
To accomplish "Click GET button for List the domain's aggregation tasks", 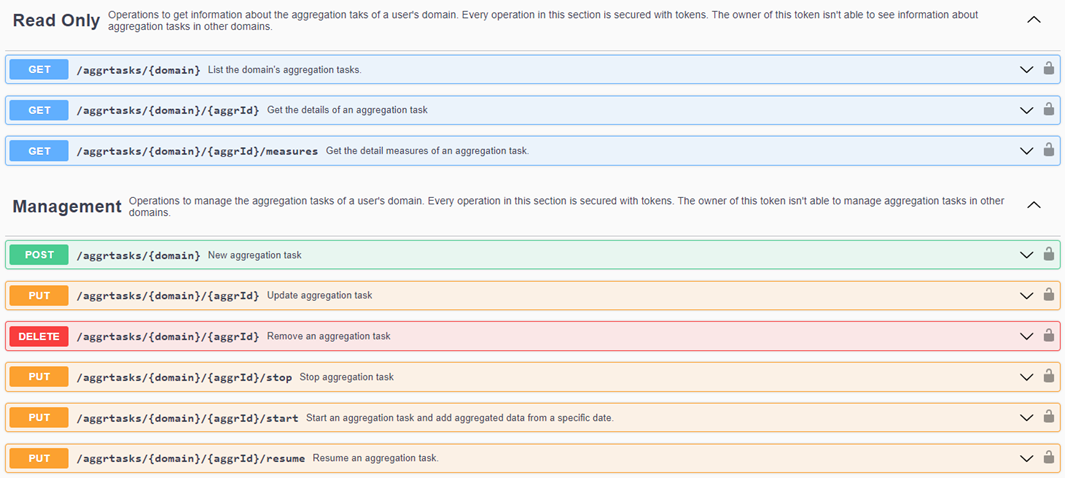I will coord(39,69).
